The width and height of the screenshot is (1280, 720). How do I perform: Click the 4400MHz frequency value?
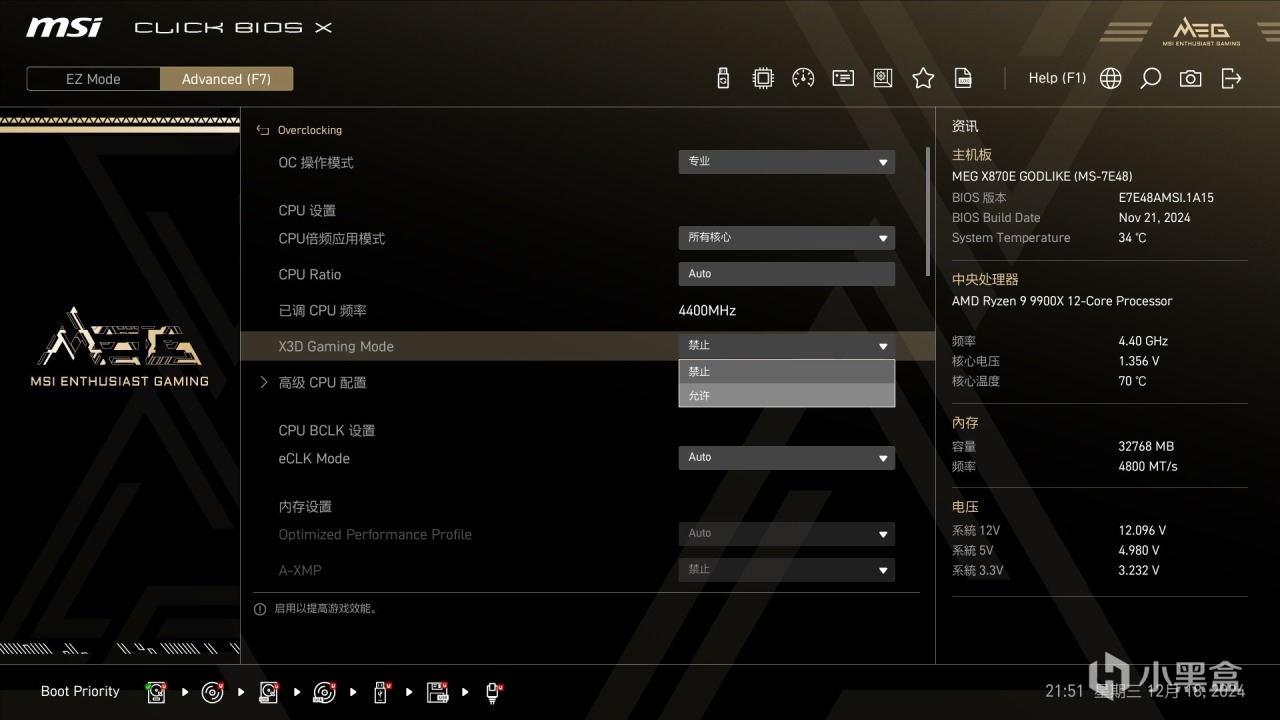point(707,310)
